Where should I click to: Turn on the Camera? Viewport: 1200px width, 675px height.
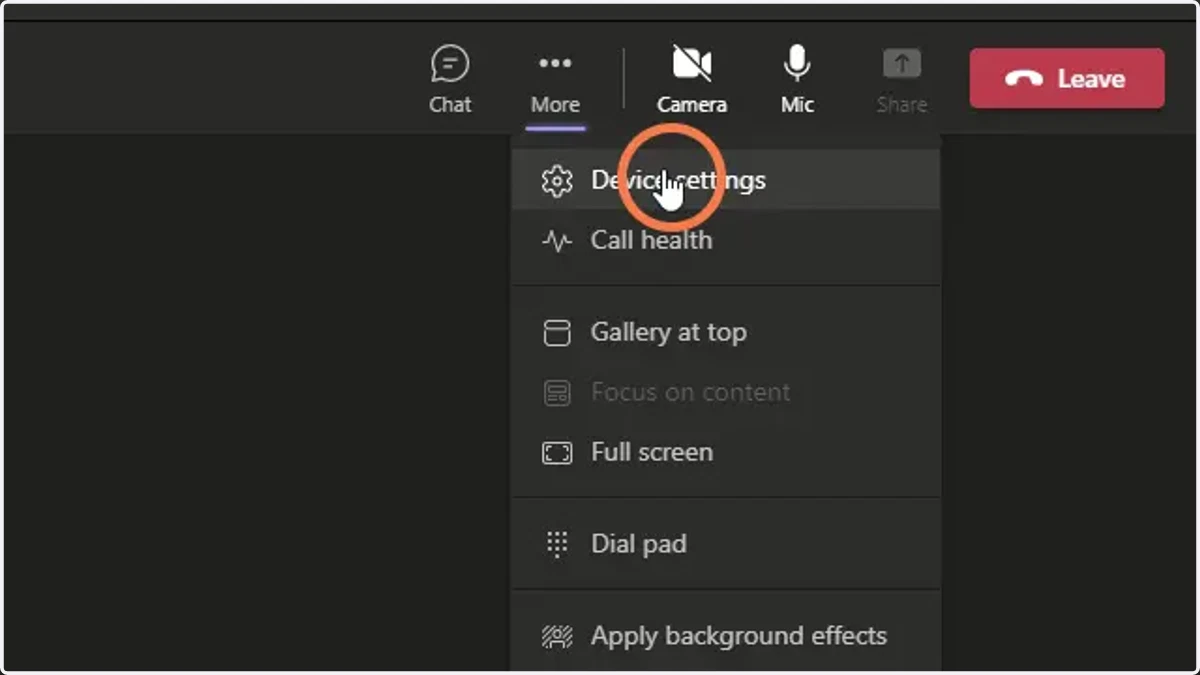pos(692,79)
